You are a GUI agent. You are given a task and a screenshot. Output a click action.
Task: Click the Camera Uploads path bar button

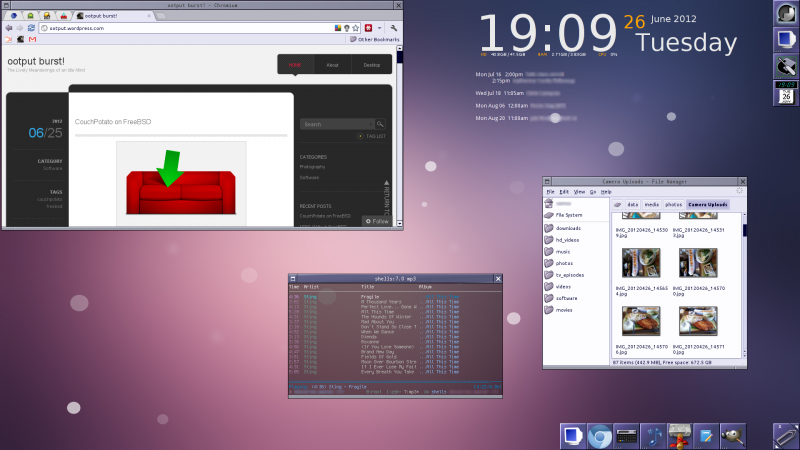point(708,205)
